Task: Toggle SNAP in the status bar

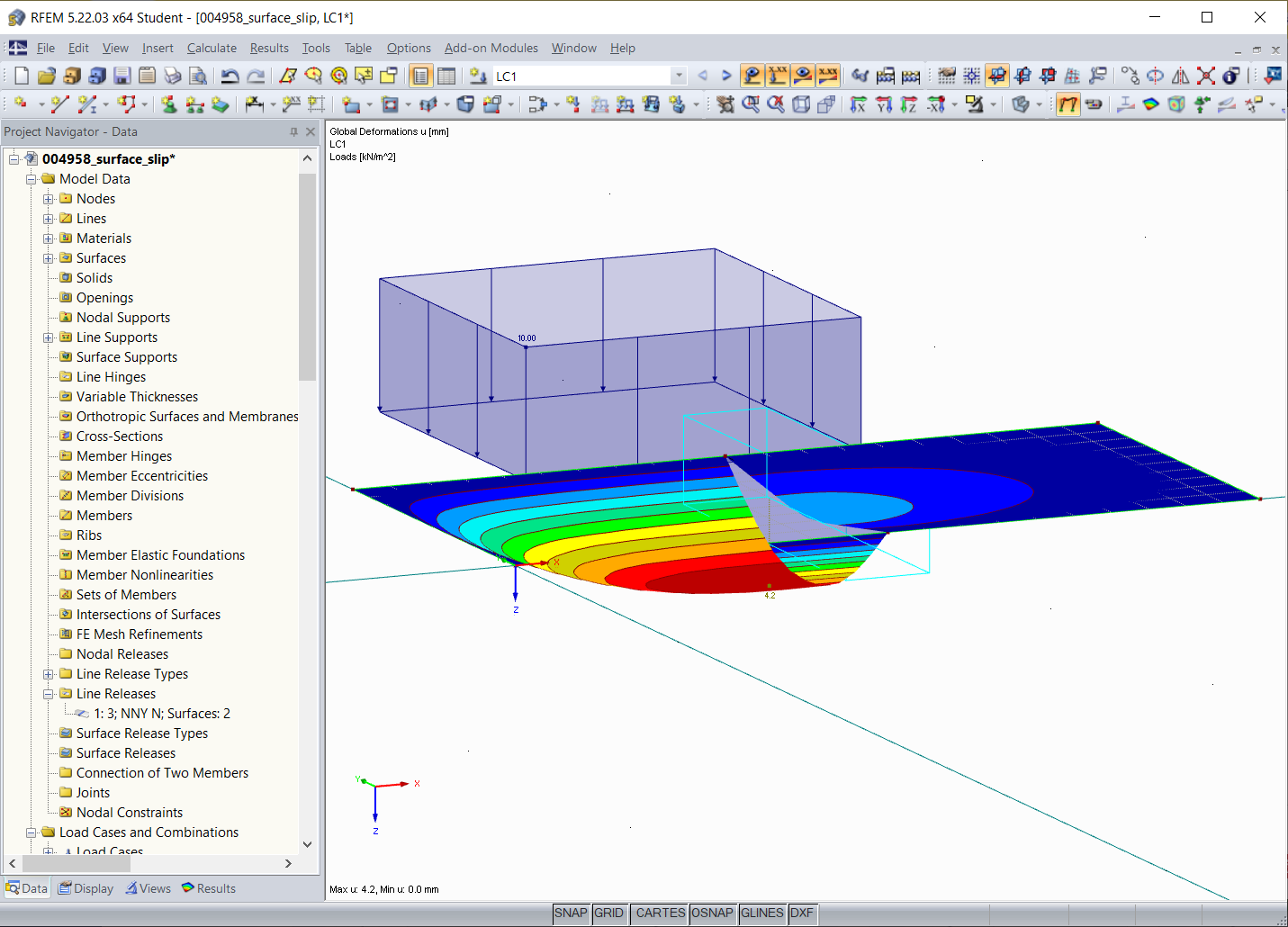Action: click(571, 913)
